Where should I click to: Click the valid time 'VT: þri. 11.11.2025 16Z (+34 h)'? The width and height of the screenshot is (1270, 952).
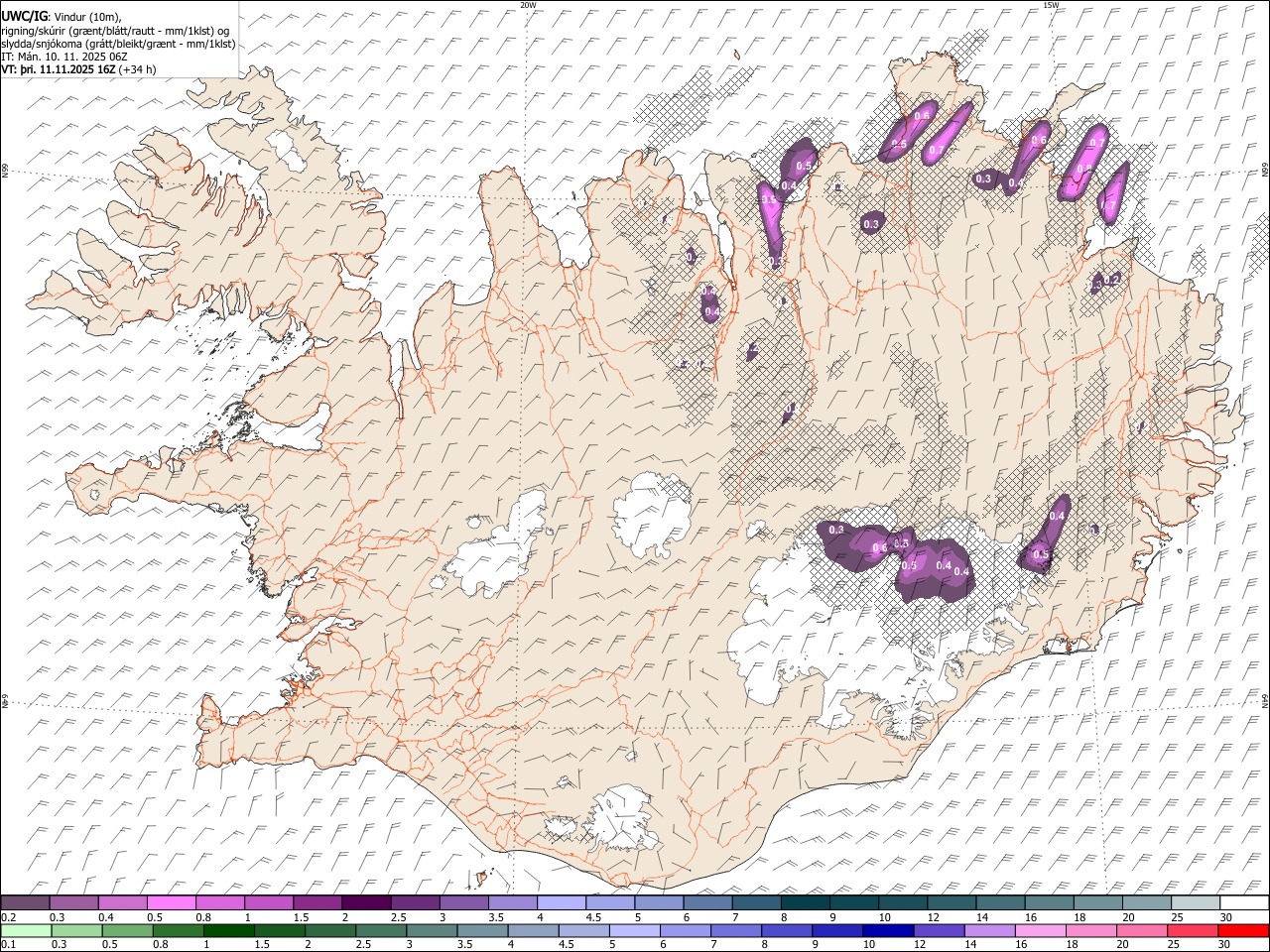(x=78, y=69)
